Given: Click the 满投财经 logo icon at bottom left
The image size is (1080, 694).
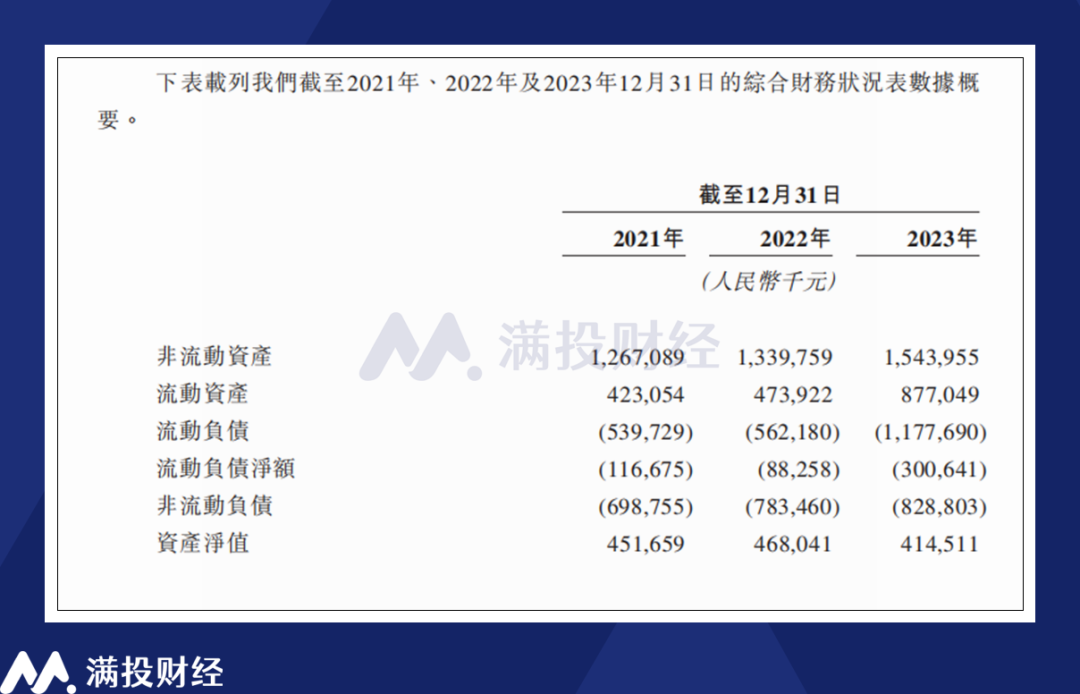Looking at the screenshot, I should pos(38,671).
